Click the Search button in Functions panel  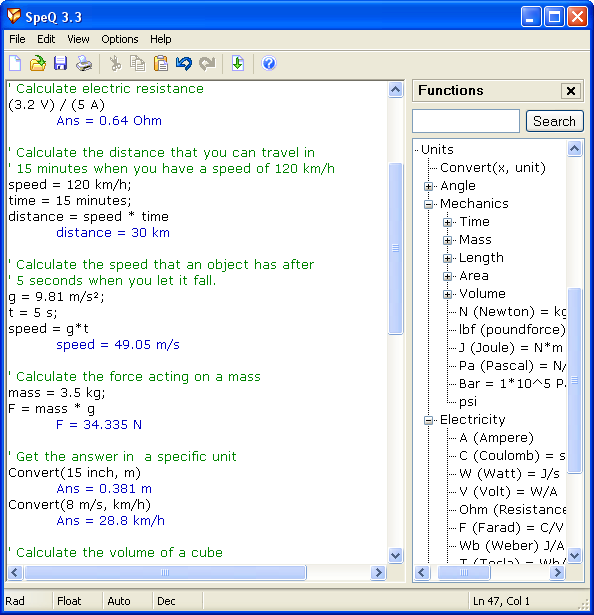point(554,121)
